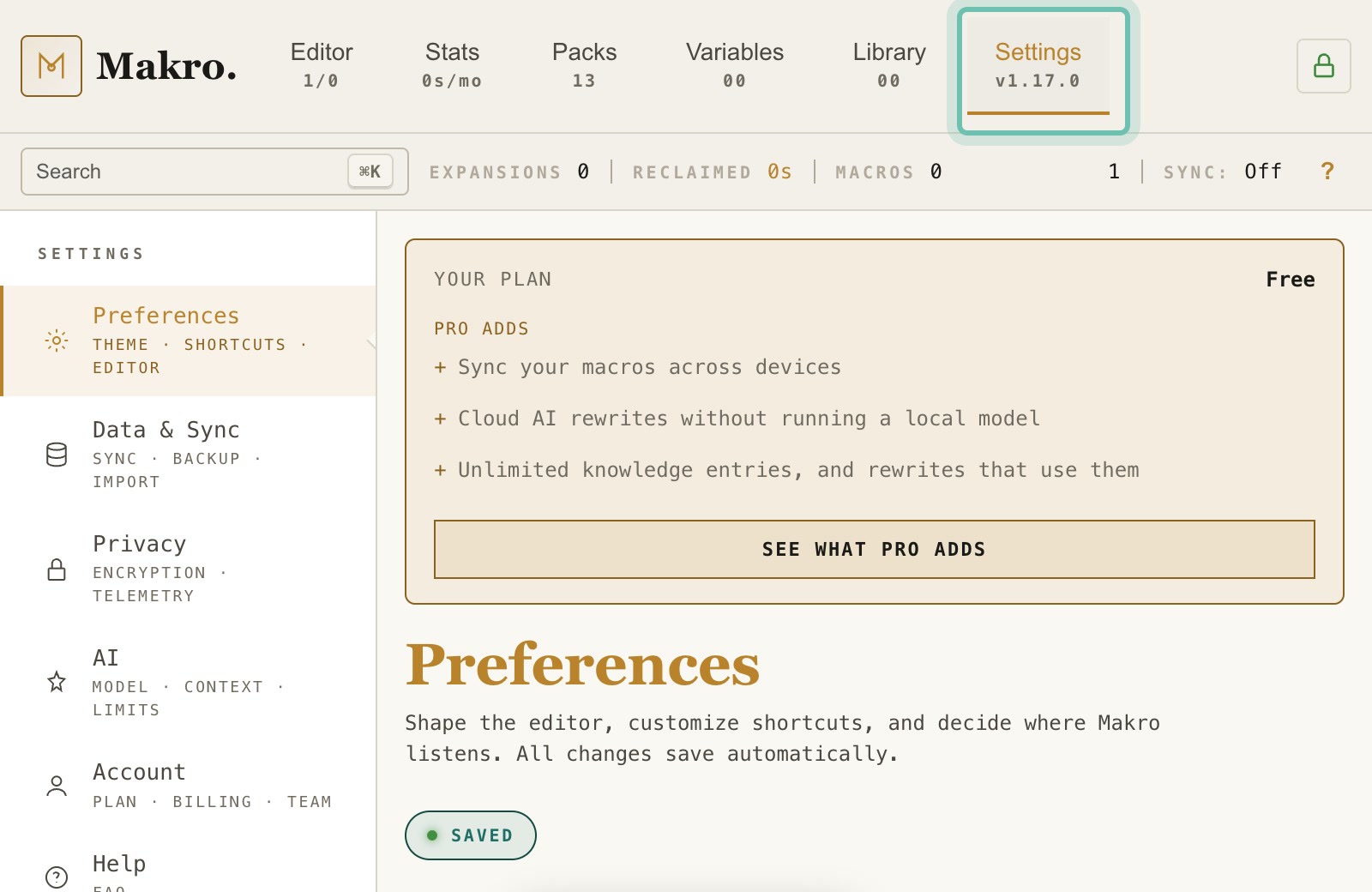1372x892 pixels.
Task: Click the Makro M logo icon
Action: [51, 66]
